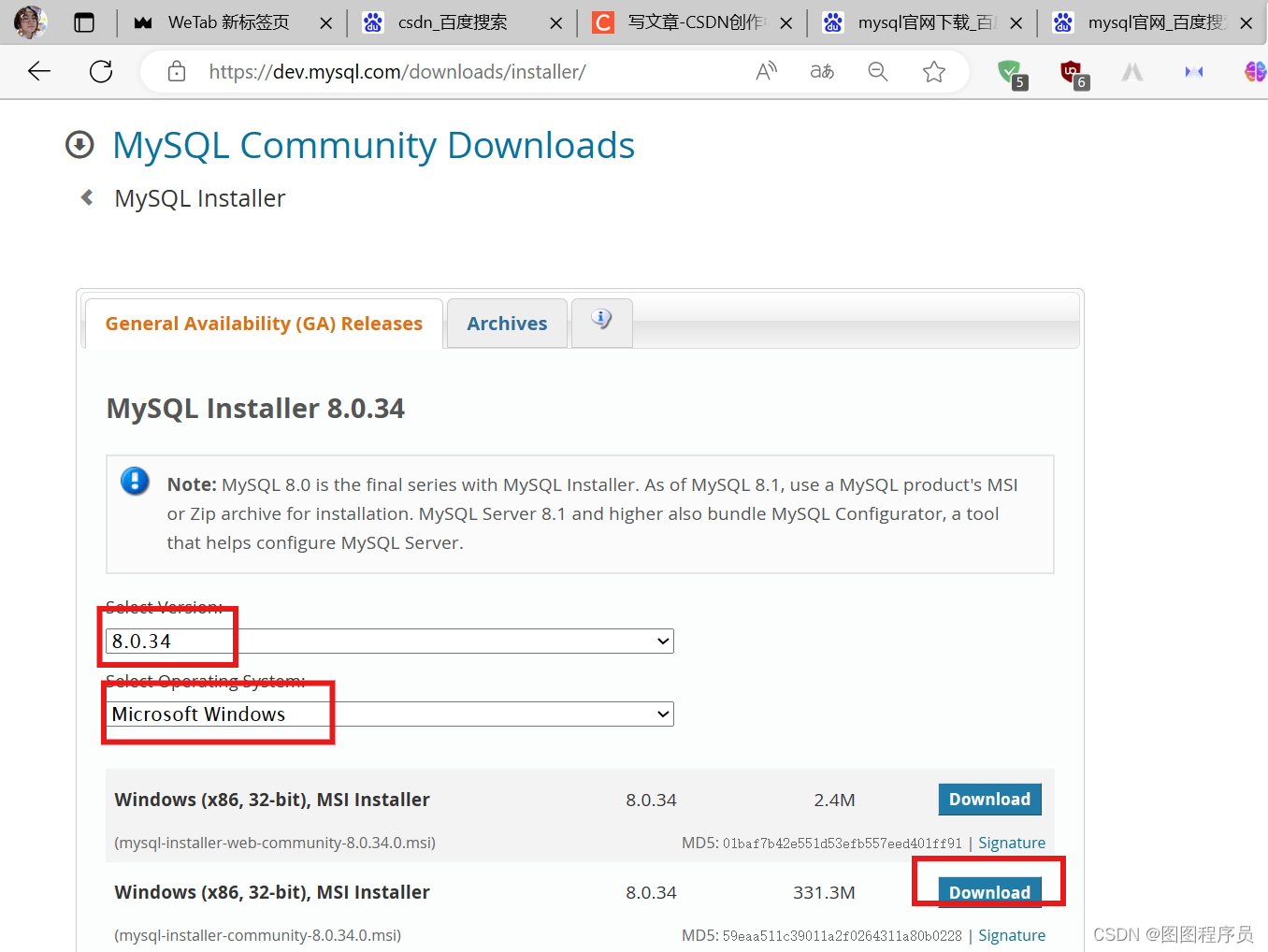Expand the Select Version 8.0.34 dropdown
The image size is (1268, 952).
390,642
